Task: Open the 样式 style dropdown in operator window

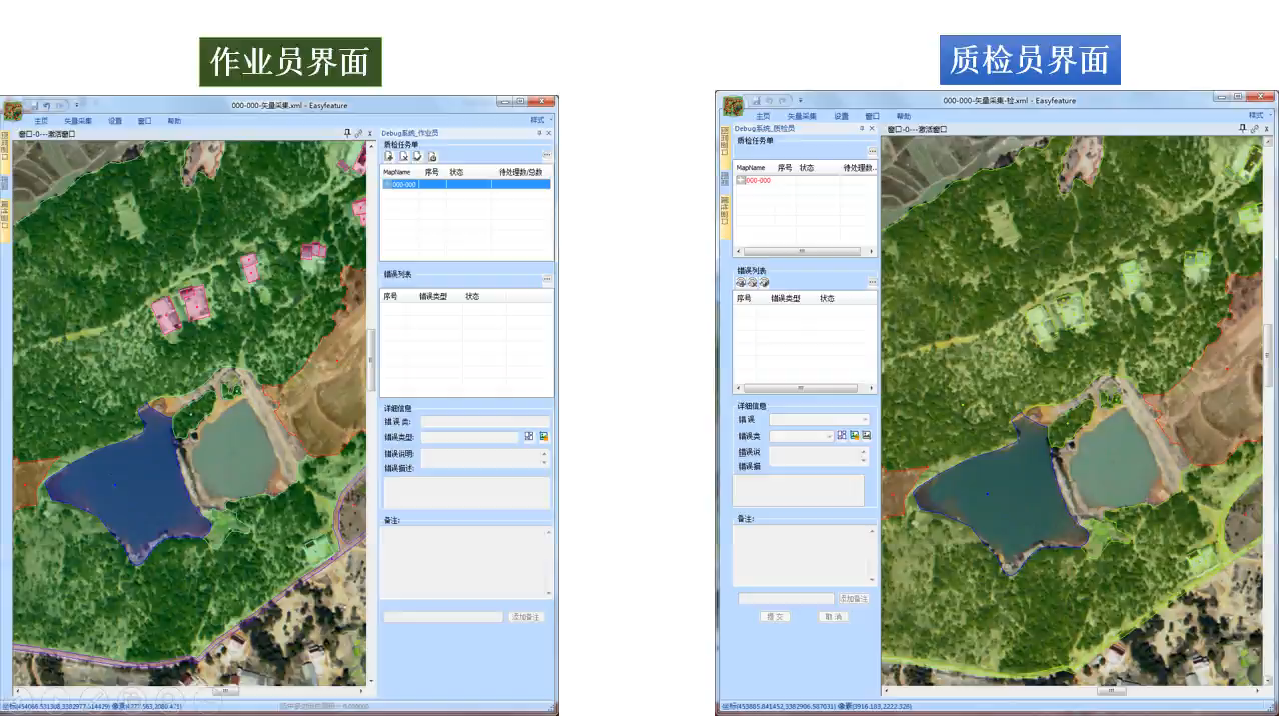Action: click(x=540, y=121)
